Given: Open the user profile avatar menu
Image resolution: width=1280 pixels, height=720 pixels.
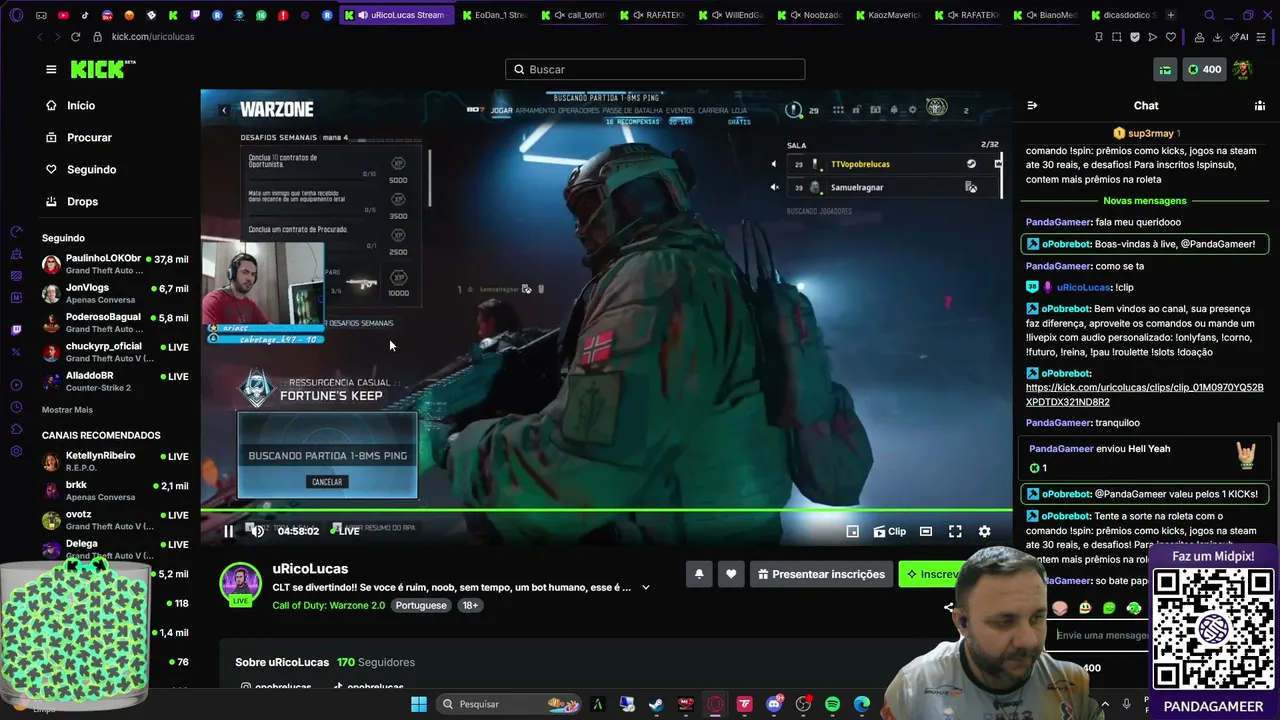Looking at the screenshot, I should tap(1243, 69).
